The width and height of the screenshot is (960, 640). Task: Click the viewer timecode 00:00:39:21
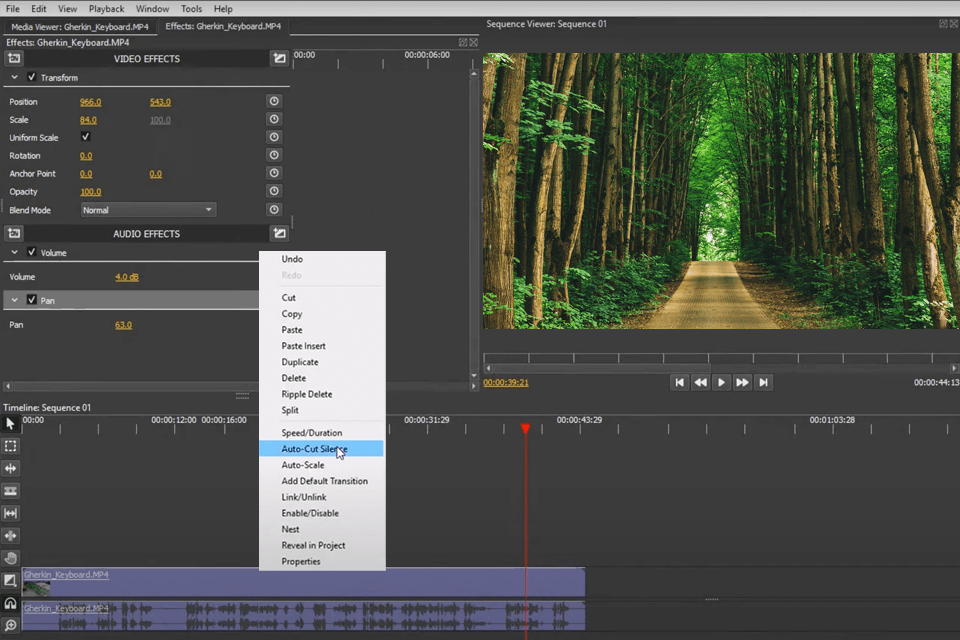click(x=506, y=382)
